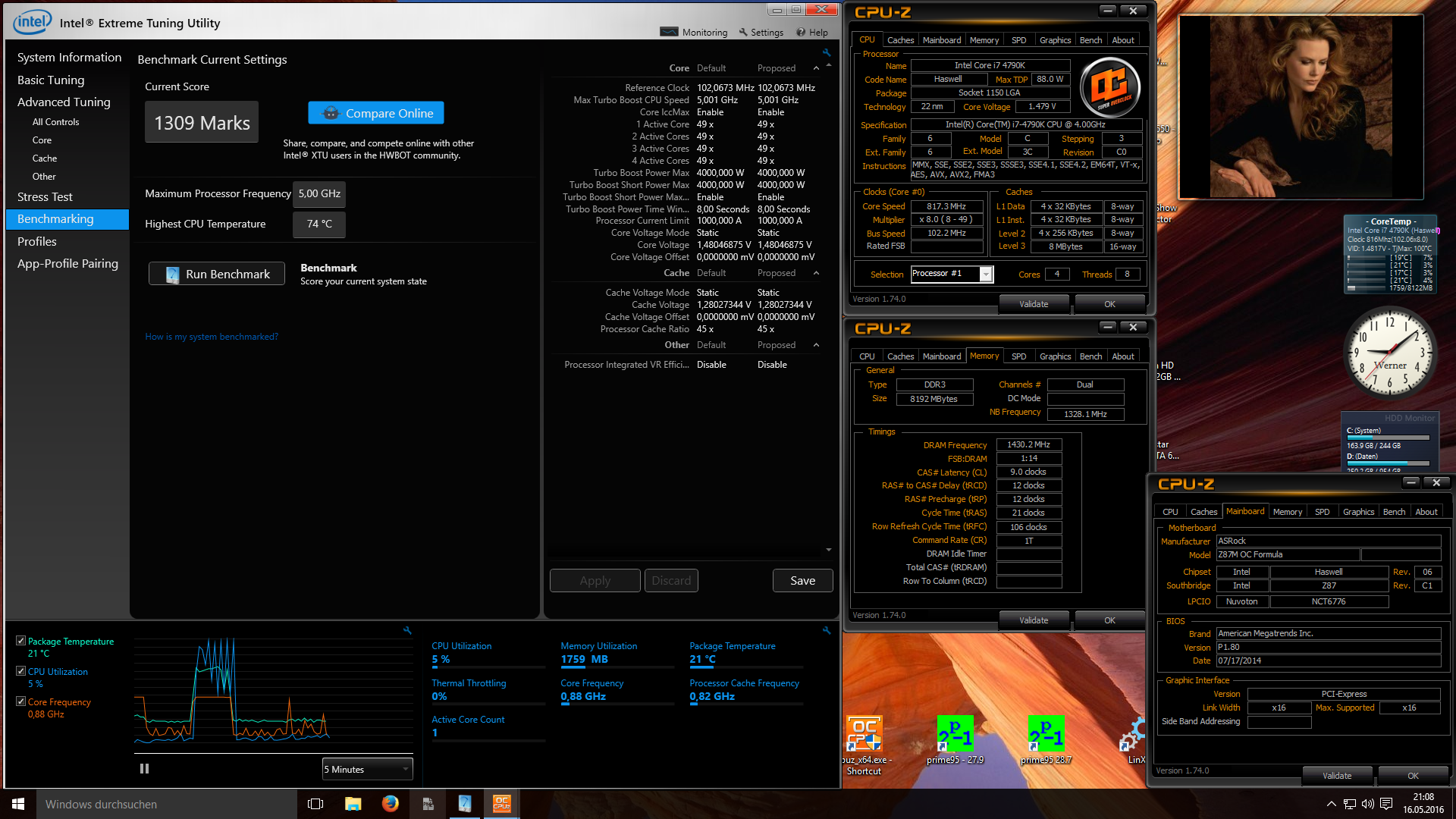Open File Explorer from the taskbar
This screenshot has width=1456, height=819.
tap(353, 804)
